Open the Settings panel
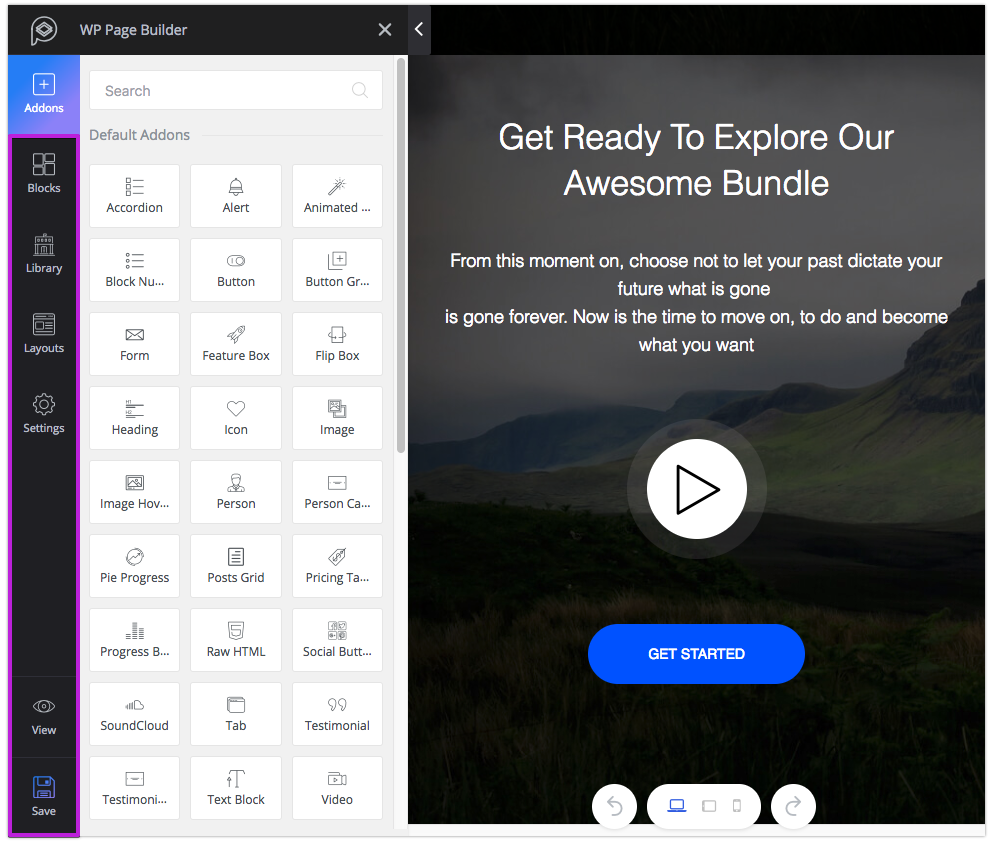This screenshot has height=847, width=990. pyautogui.click(x=44, y=414)
